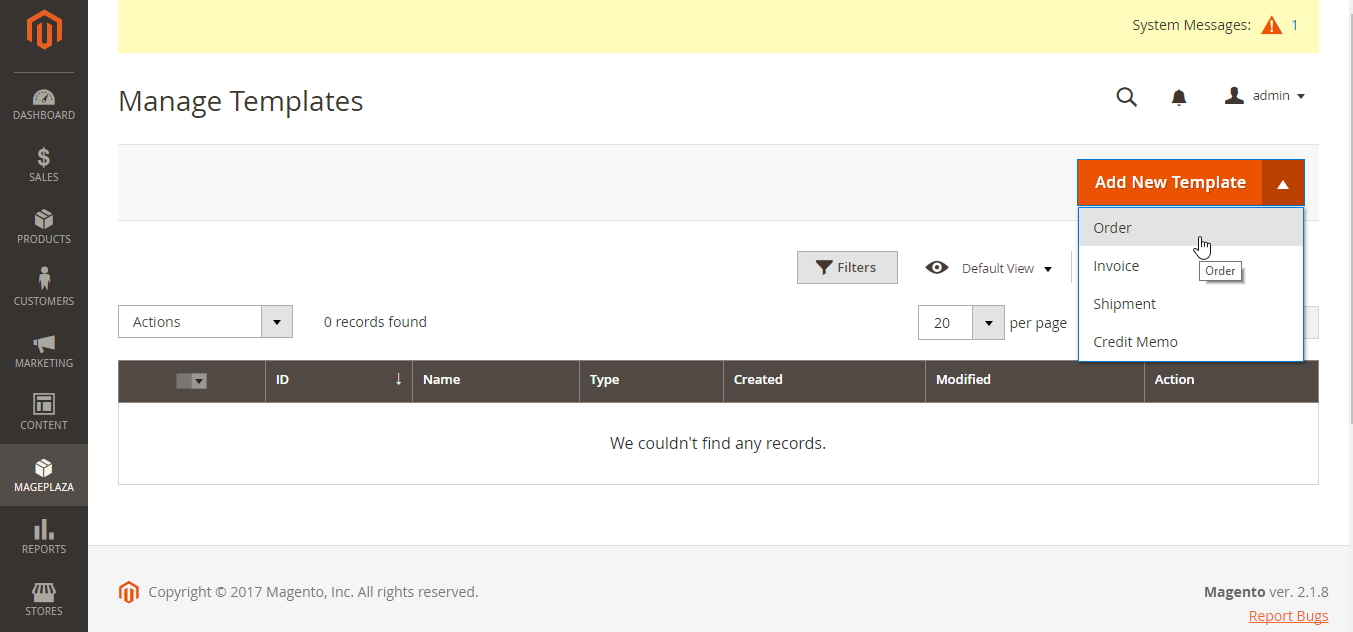Click the Filters button
This screenshot has height=632, width=1353.
[847, 267]
